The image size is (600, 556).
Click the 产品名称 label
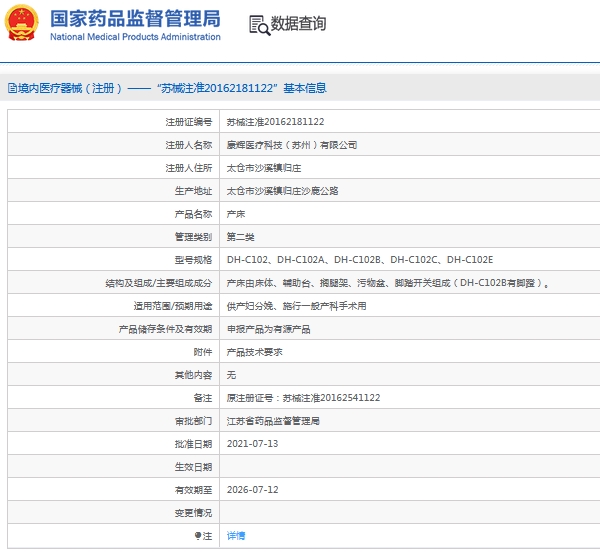193,214
